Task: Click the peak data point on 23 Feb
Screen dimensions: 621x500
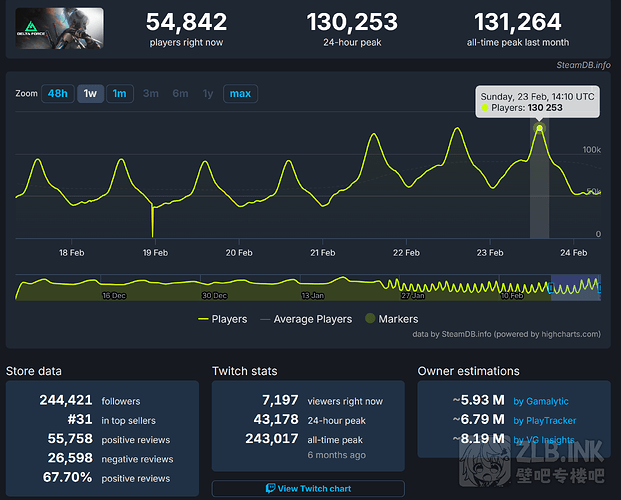Action: (539, 128)
